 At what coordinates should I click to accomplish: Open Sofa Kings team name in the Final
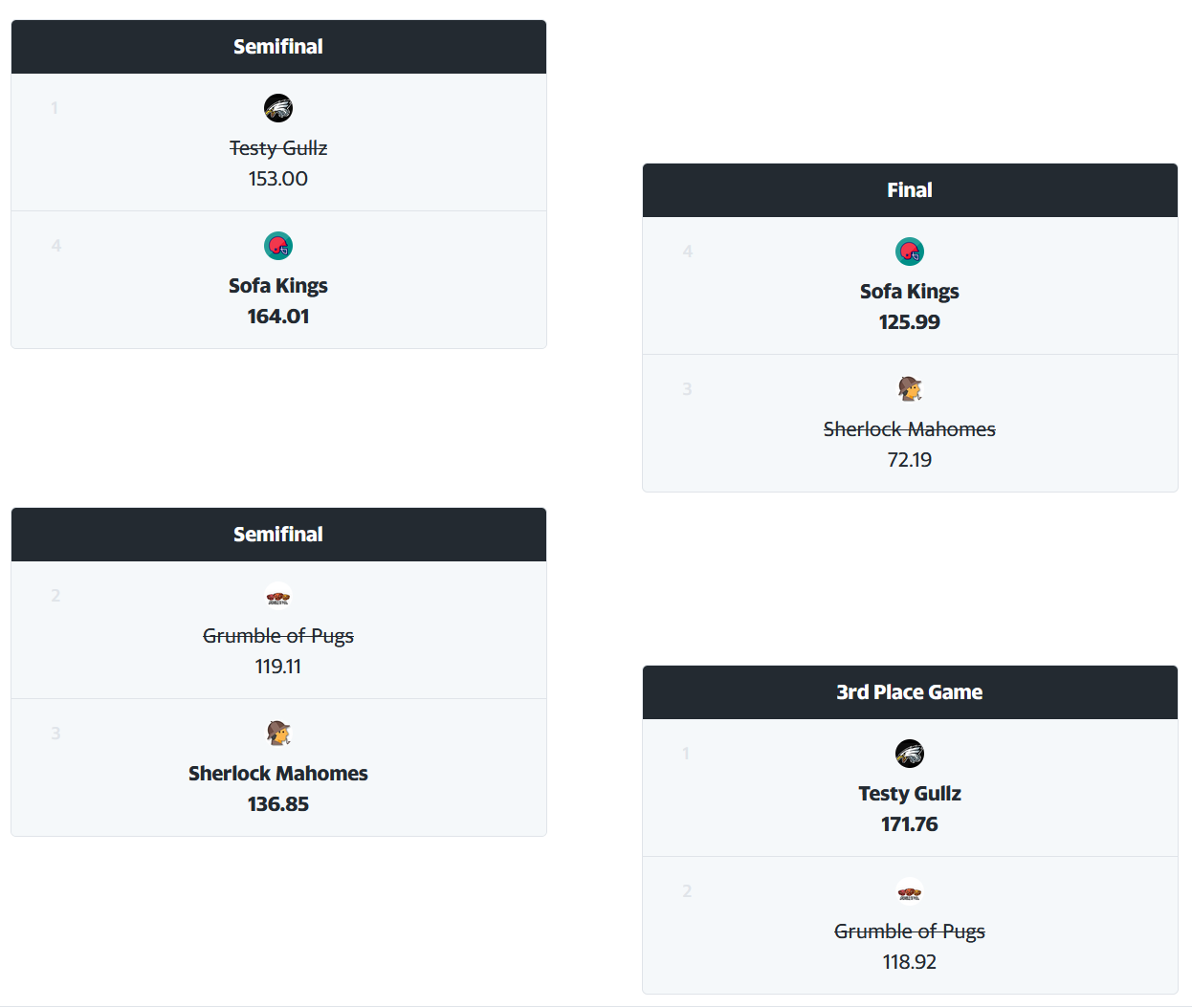point(910,292)
